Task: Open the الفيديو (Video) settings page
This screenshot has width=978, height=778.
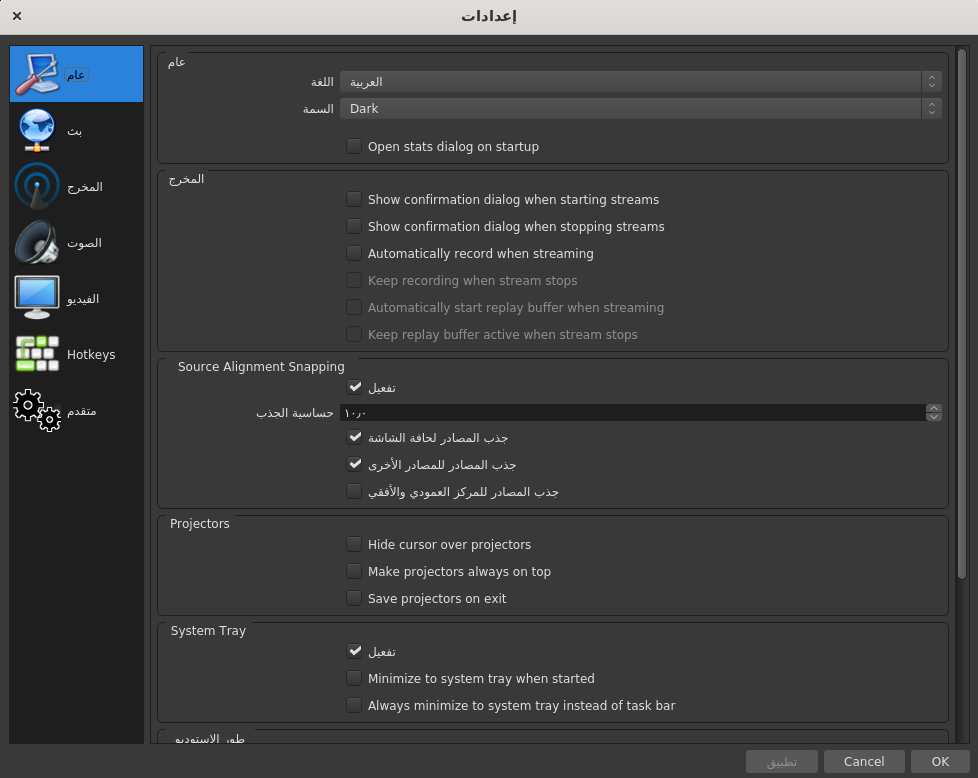Action: point(76,297)
